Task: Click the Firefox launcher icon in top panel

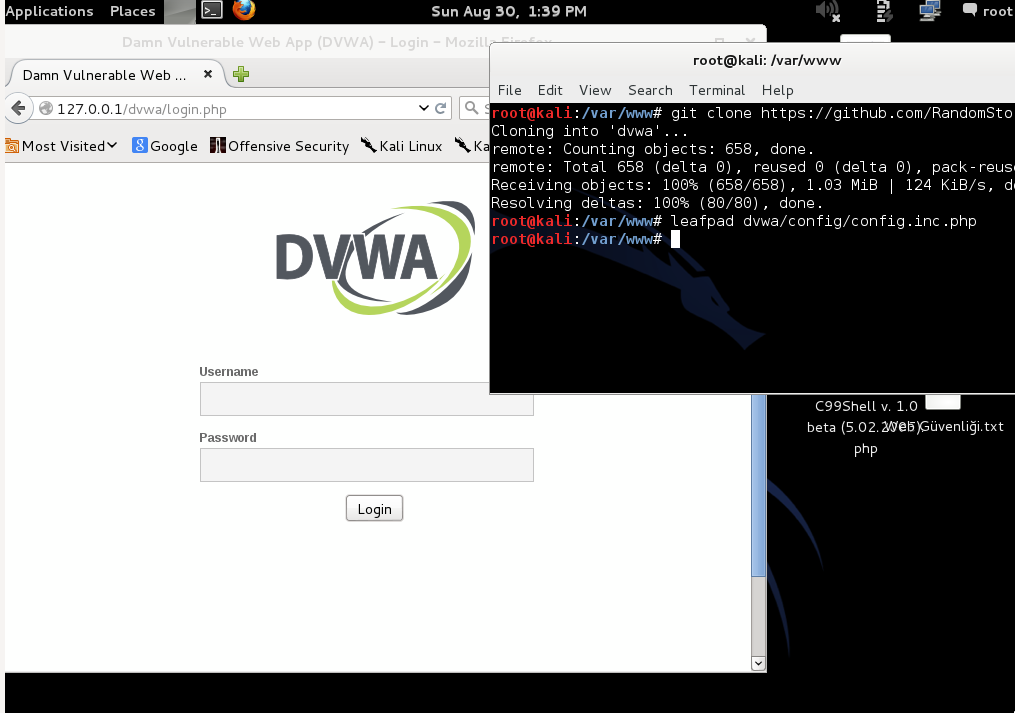Action: [x=244, y=11]
